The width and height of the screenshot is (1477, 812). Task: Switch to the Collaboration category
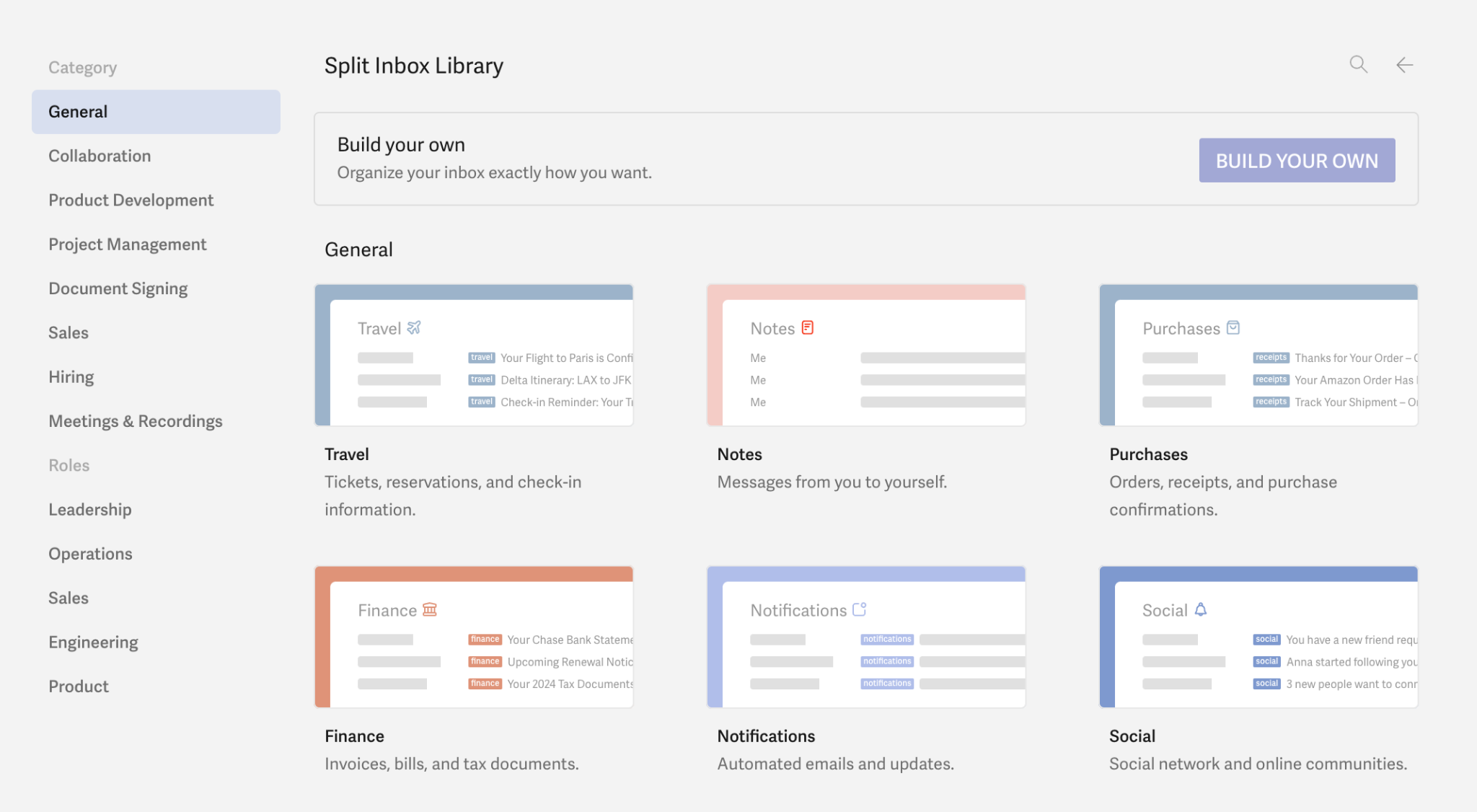click(x=100, y=156)
